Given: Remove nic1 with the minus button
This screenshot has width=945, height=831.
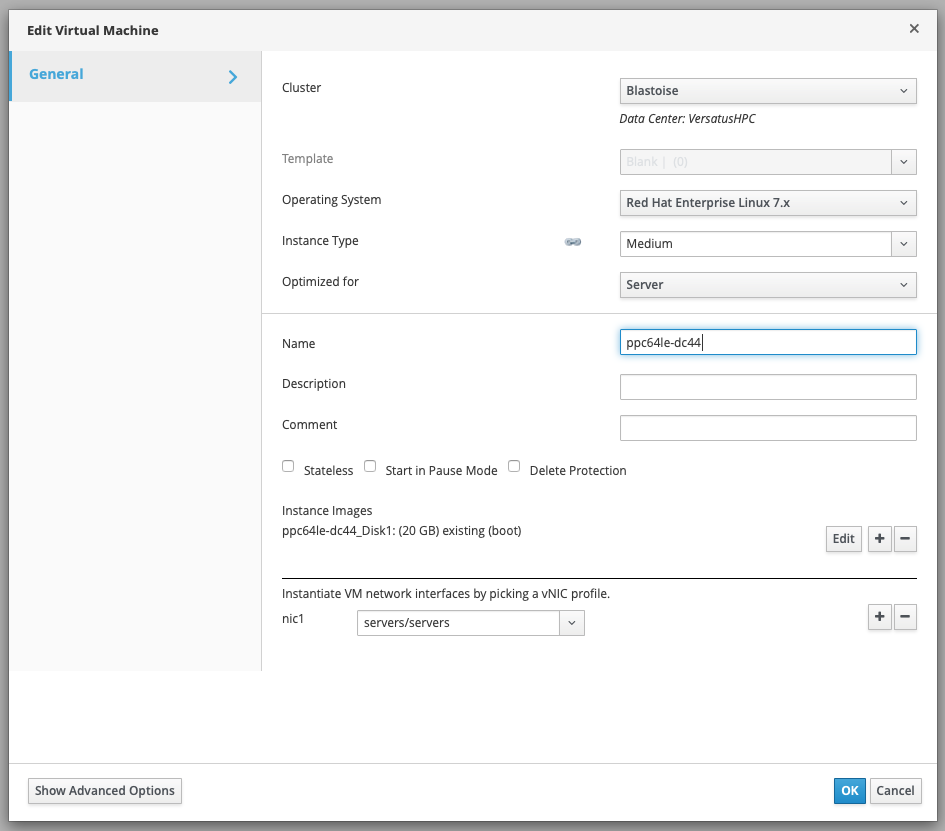Looking at the screenshot, I should tap(905, 617).
